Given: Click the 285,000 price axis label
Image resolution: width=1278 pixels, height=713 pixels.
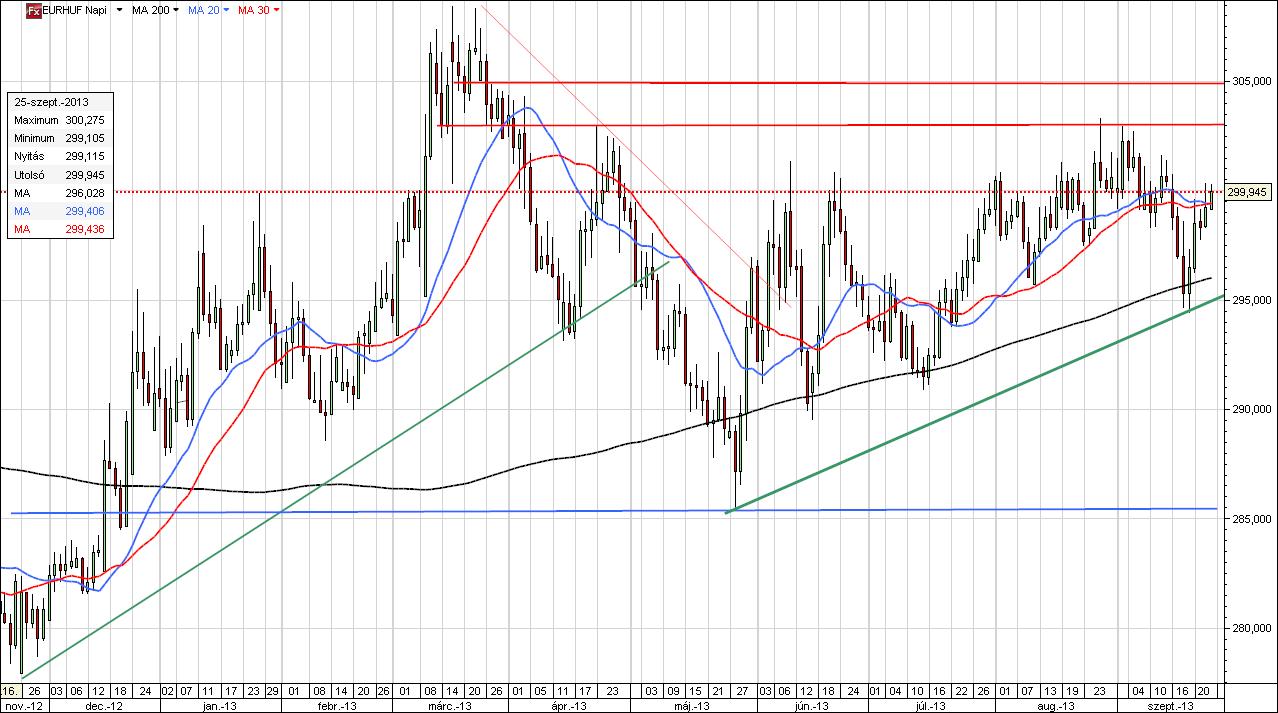Looking at the screenshot, I should 1250,518.
